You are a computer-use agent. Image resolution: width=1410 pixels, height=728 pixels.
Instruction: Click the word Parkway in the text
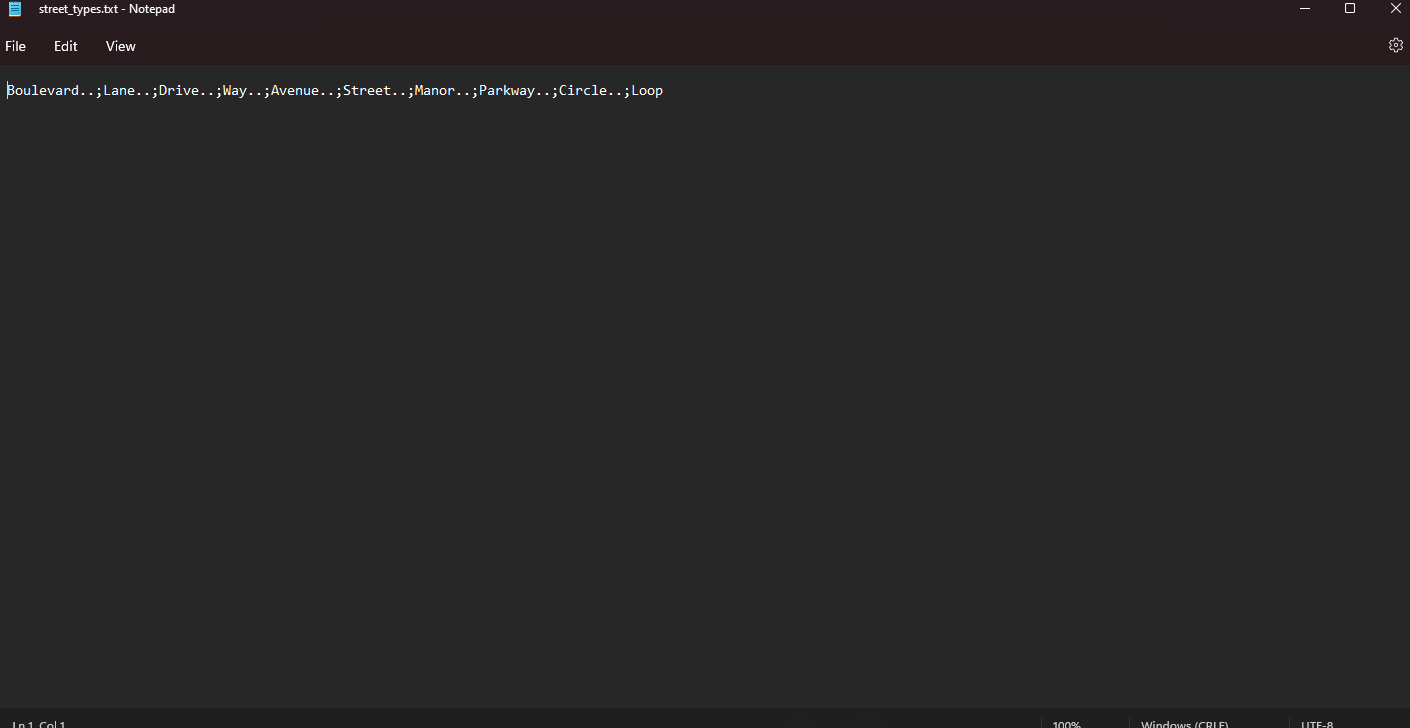click(x=507, y=90)
